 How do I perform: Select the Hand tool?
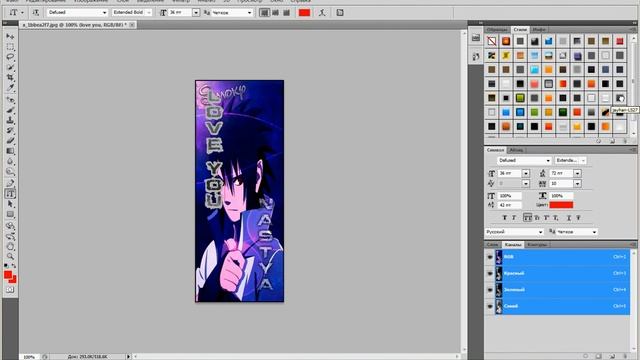click(x=10, y=246)
